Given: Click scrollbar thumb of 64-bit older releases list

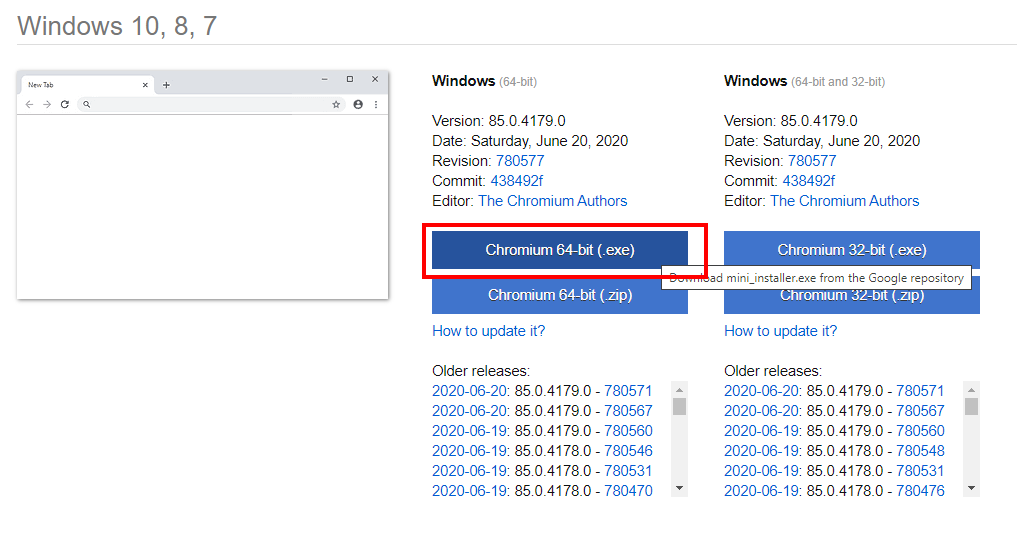Looking at the screenshot, I should [x=679, y=406].
